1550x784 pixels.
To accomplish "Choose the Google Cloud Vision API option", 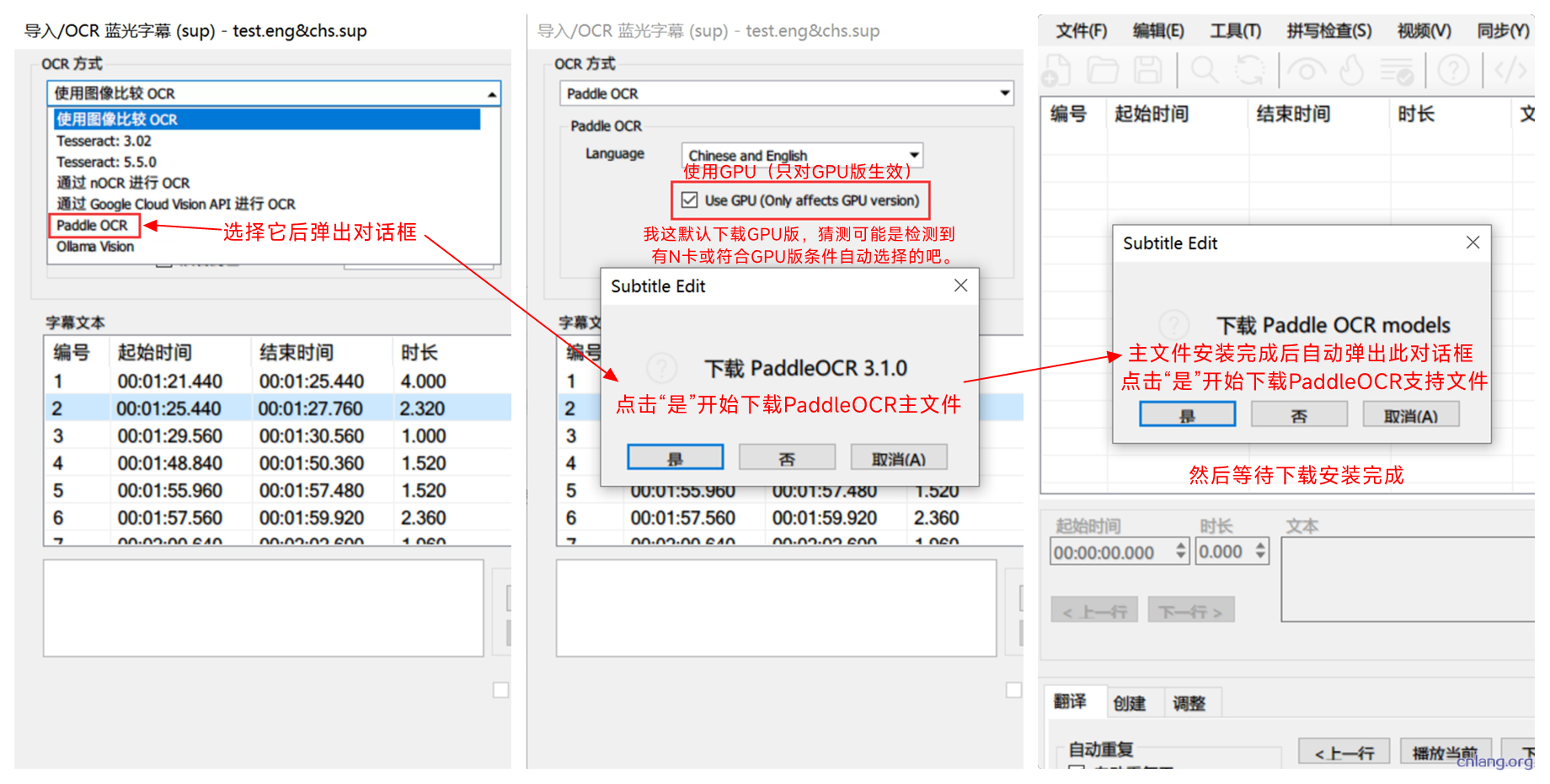I will pyautogui.click(x=176, y=204).
